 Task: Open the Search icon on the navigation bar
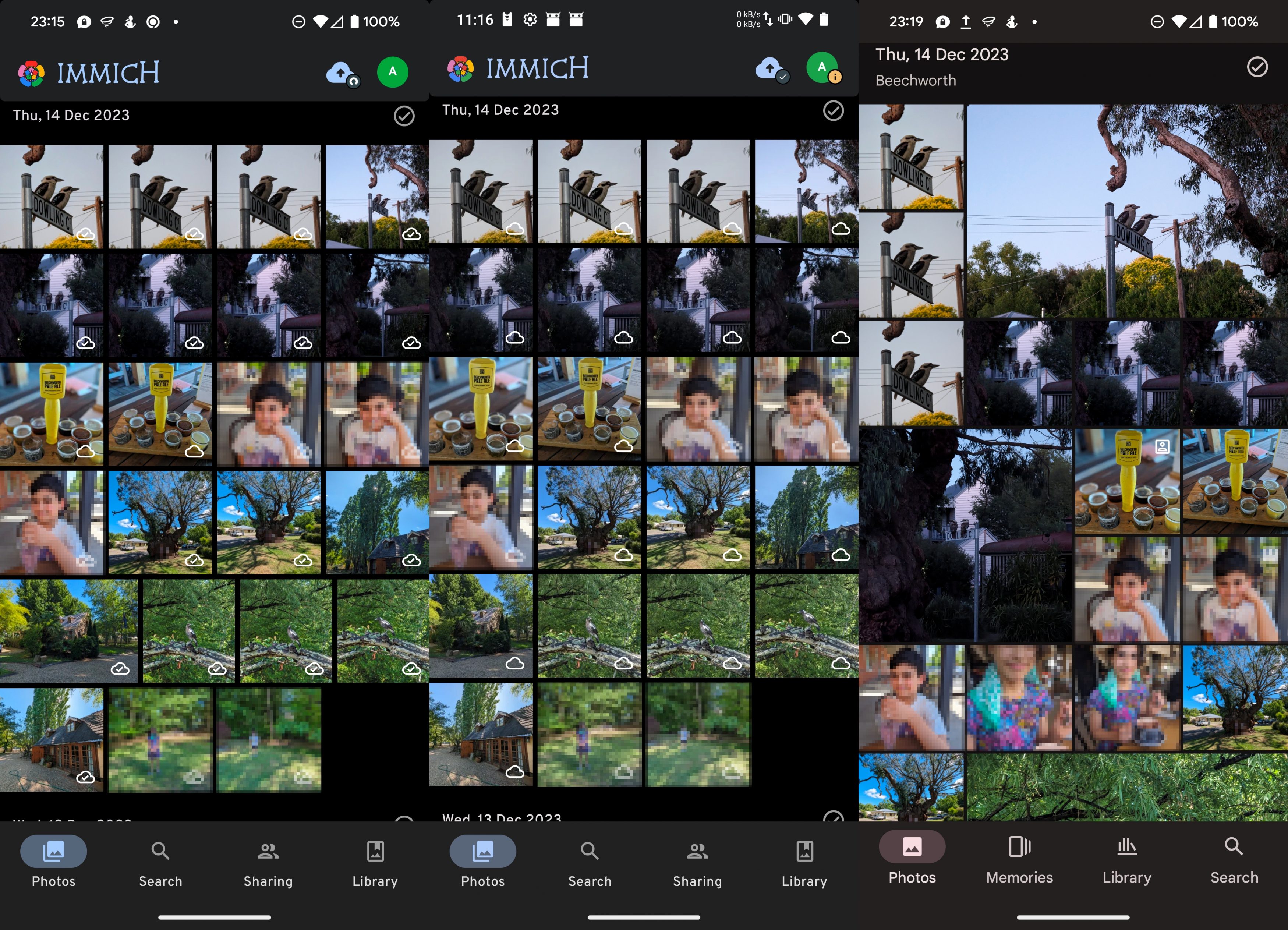160,851
